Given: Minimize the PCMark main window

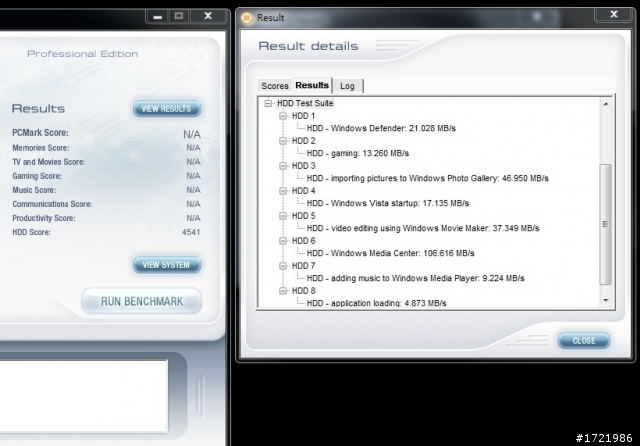Looking at the screenshot, I should pyautogui.click(x=158, y=16).
